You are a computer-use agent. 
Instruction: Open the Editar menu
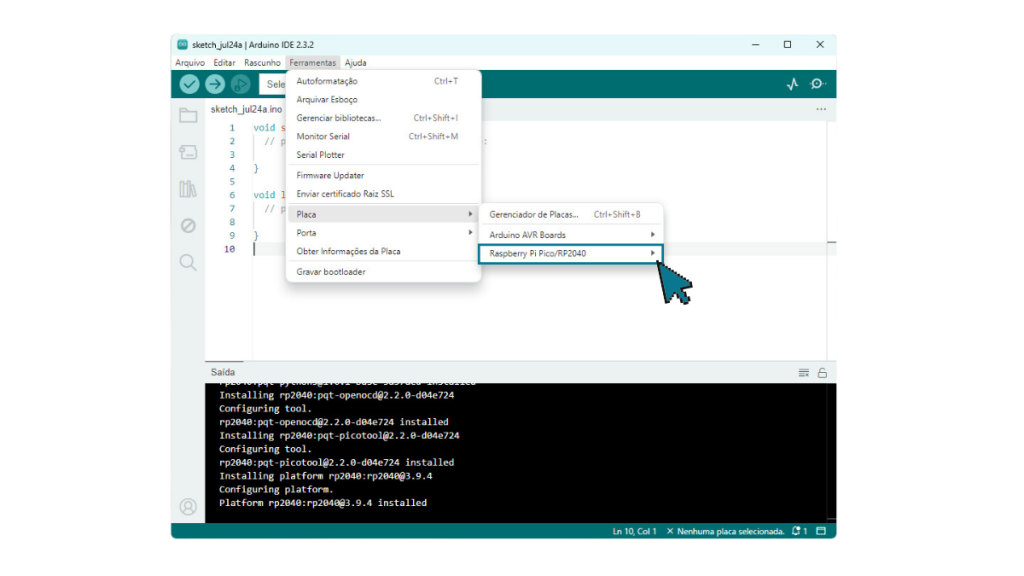point(224,63)
